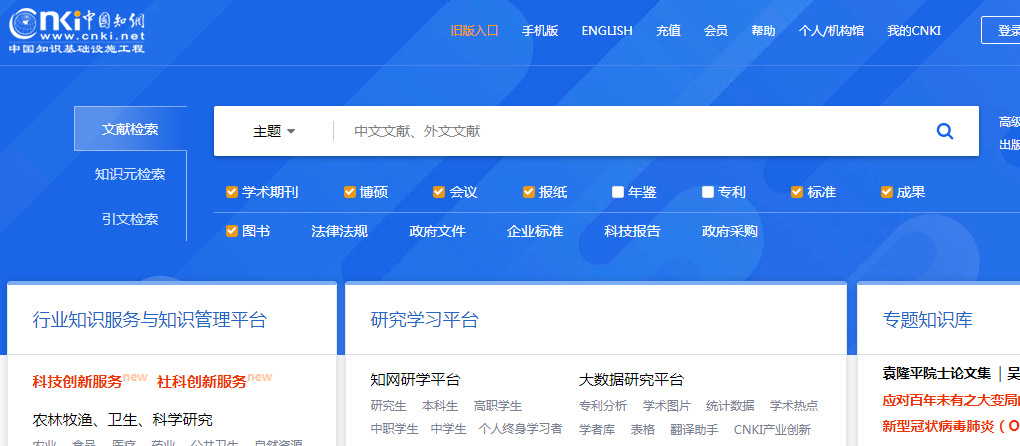1020x446 pixels.
Task: Open 科技报告 database link
Action: click(x=632, y=231)
